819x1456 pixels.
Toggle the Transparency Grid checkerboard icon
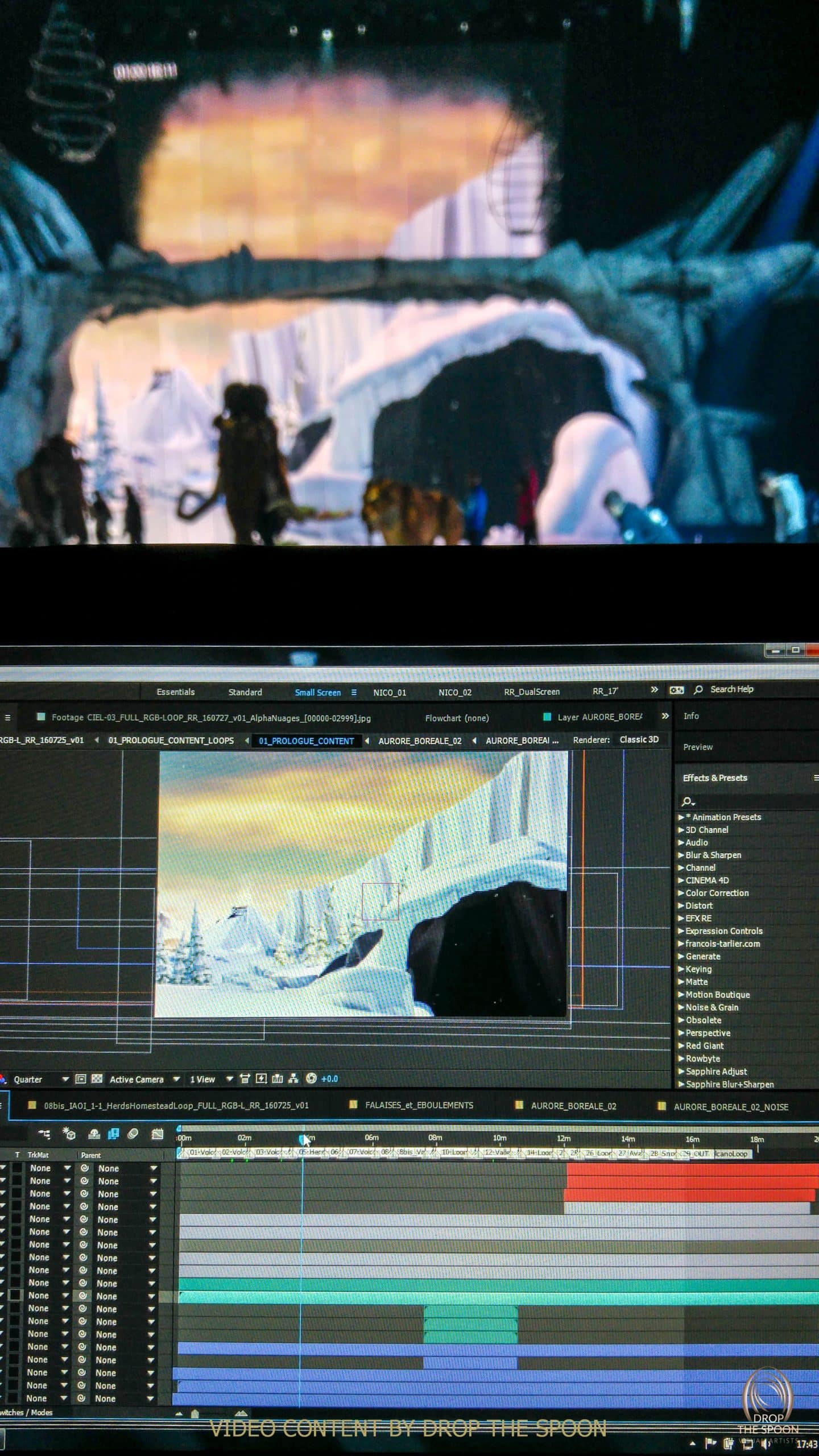[97, 1079]
